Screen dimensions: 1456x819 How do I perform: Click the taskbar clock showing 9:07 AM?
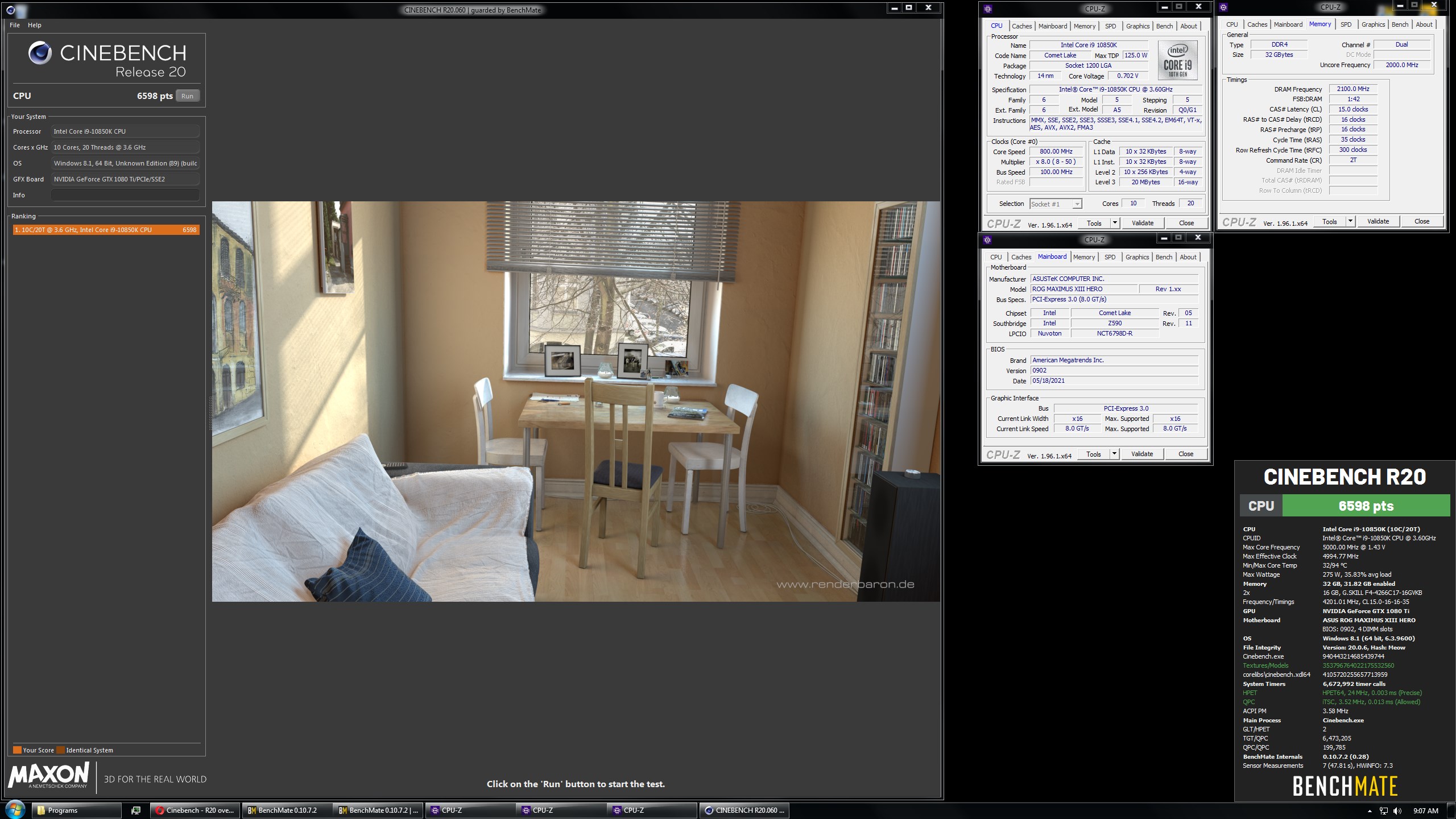click(x=1425, y=811)
